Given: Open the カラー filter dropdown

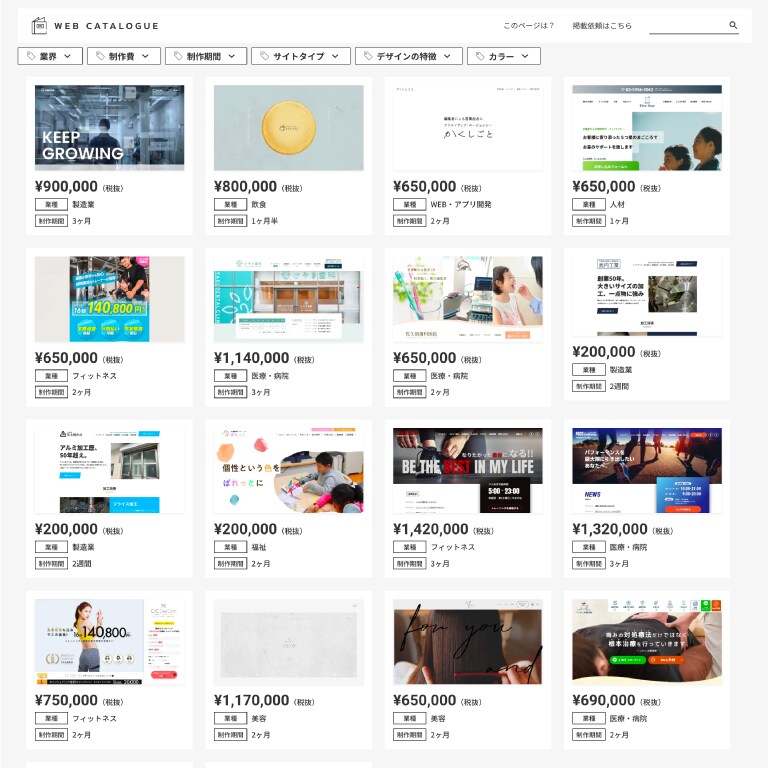Looking at the screenshot, I should coord(504,56).
